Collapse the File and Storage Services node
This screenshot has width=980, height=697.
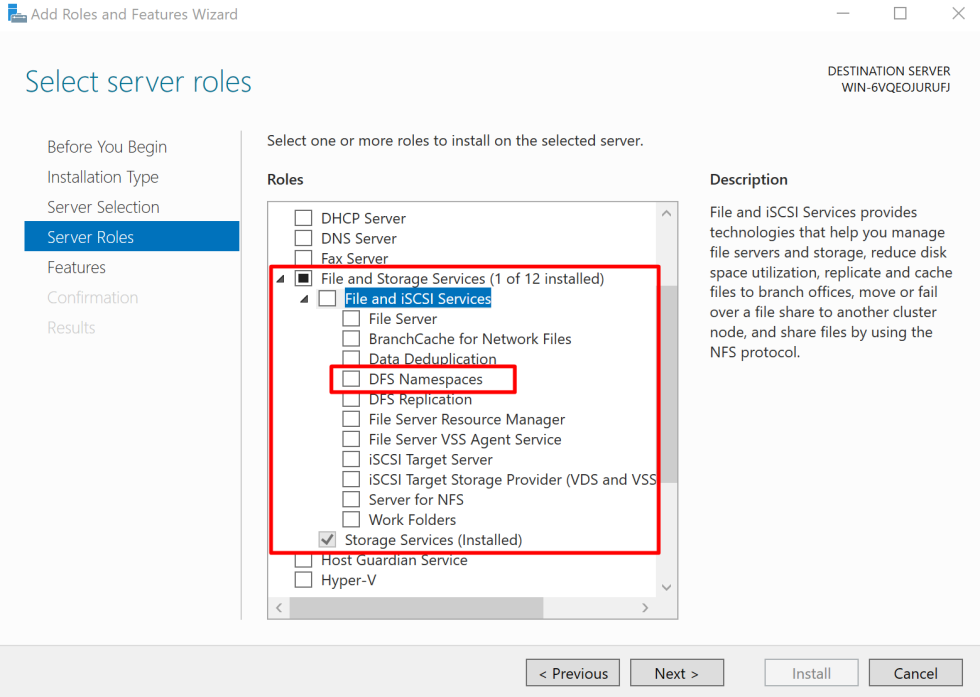[281, 278]
